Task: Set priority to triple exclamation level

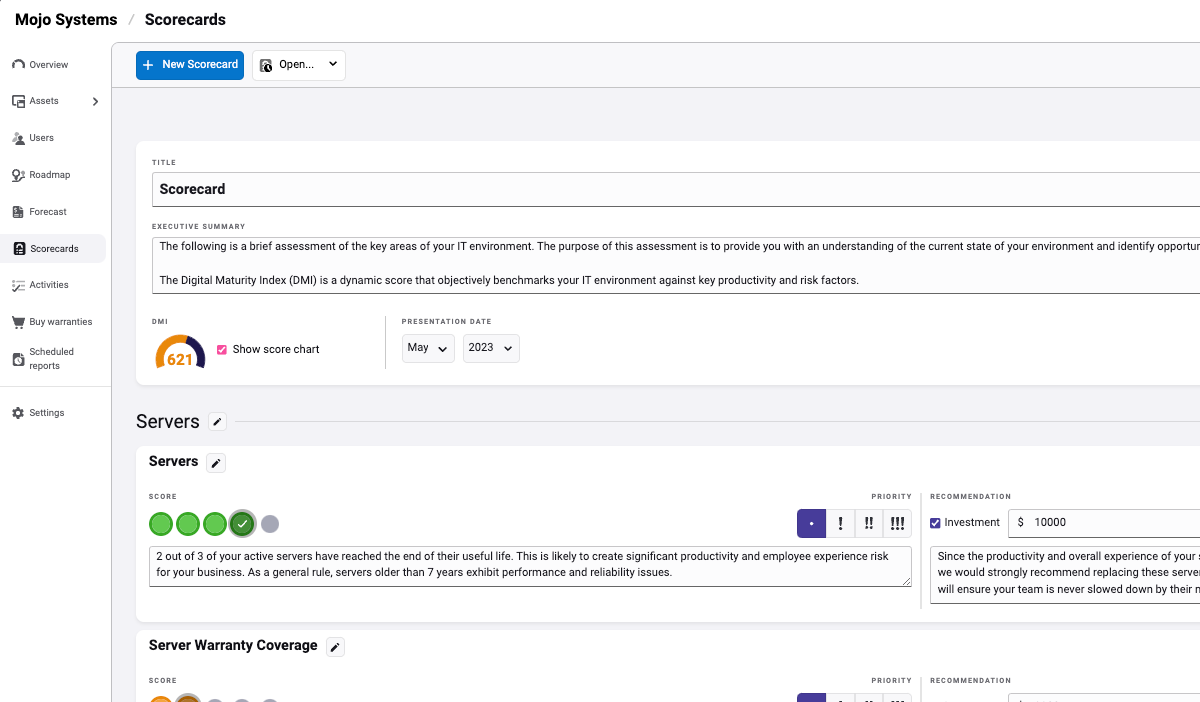Action: [x=897, y=523]
